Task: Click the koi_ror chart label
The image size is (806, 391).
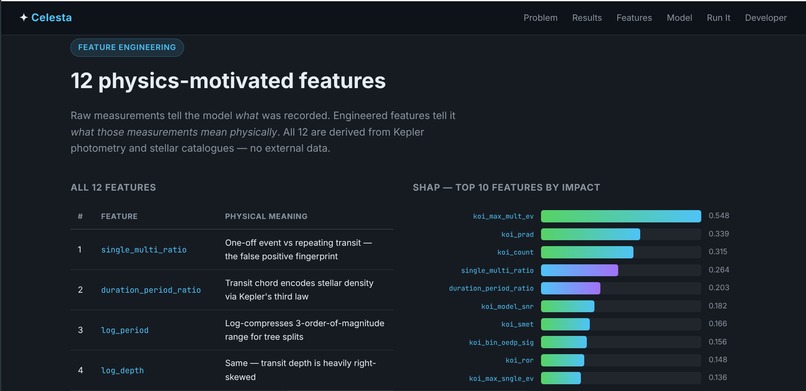Action: pos(520,360)
